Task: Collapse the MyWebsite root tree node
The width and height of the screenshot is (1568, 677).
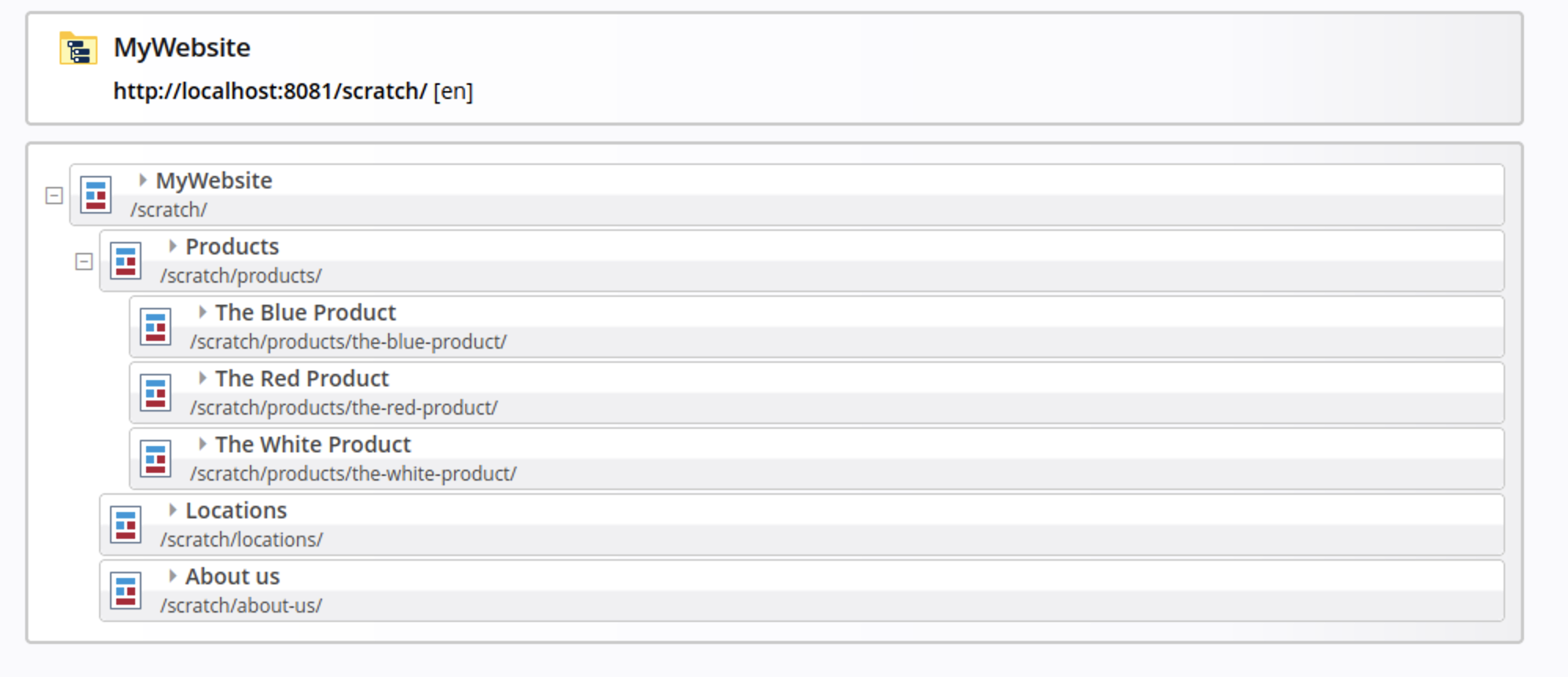Action: pyautogui.click(x=54, y=196)
